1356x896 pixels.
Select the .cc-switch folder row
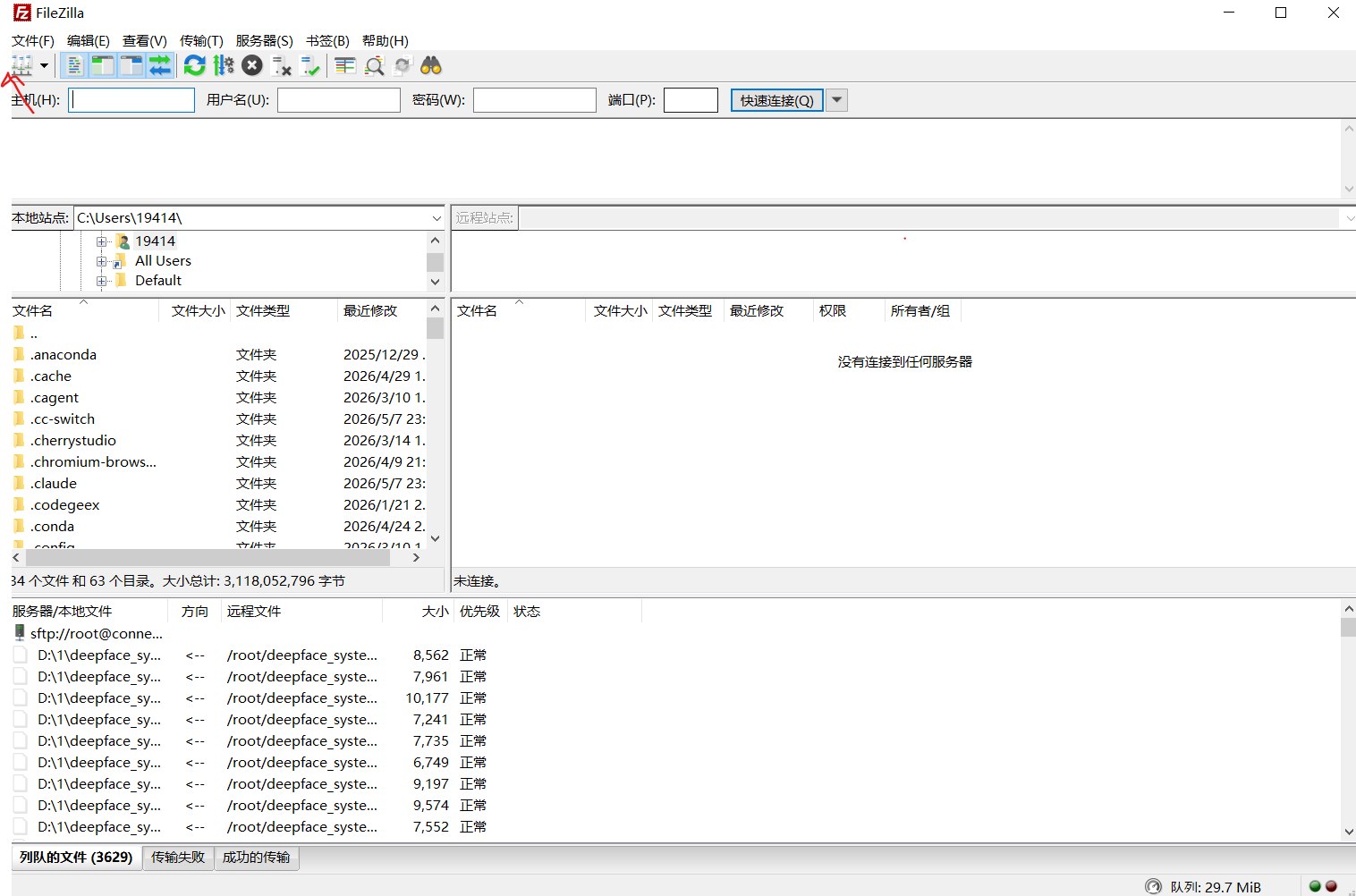click(219, 419)
